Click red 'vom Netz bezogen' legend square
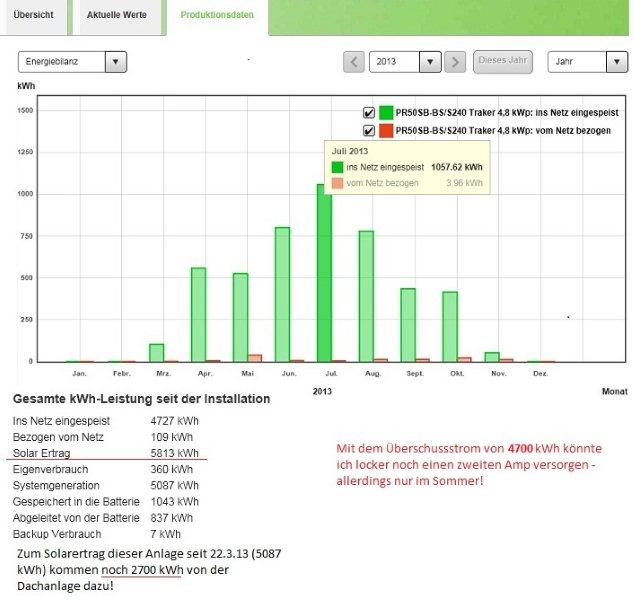 click(386, 131)
